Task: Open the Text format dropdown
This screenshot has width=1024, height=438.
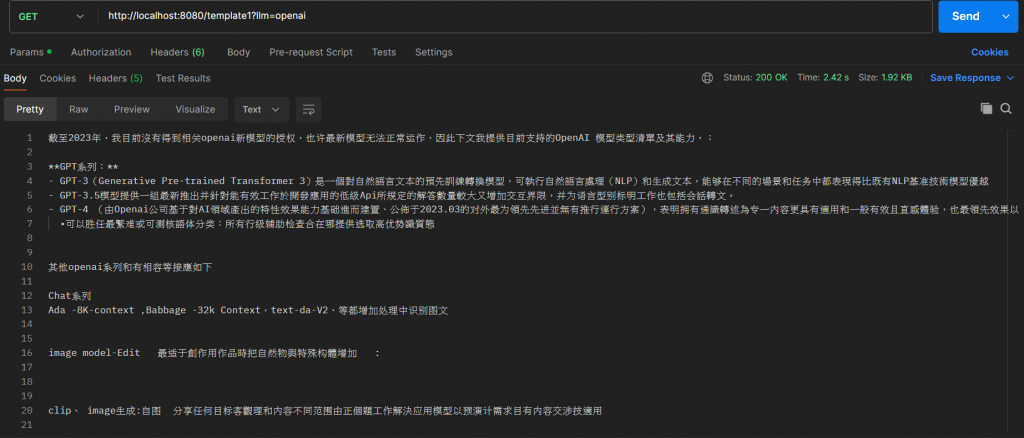Action: point(261,109)
